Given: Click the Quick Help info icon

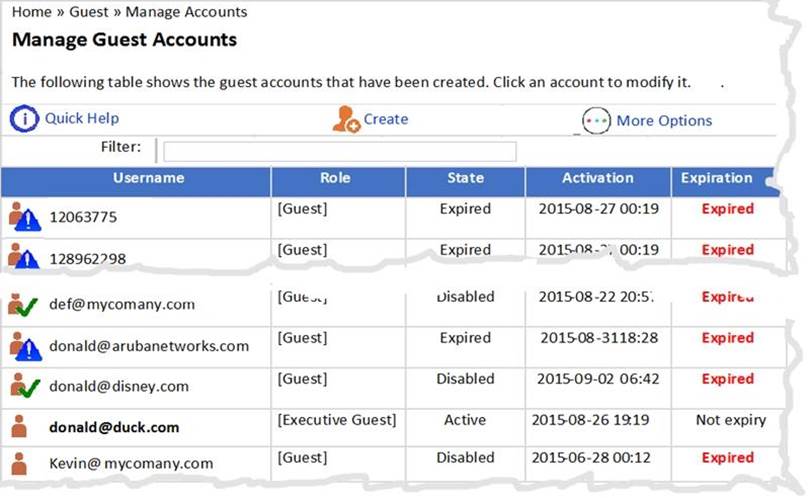Looking at the screenshot, I should (x=25, y=119).
